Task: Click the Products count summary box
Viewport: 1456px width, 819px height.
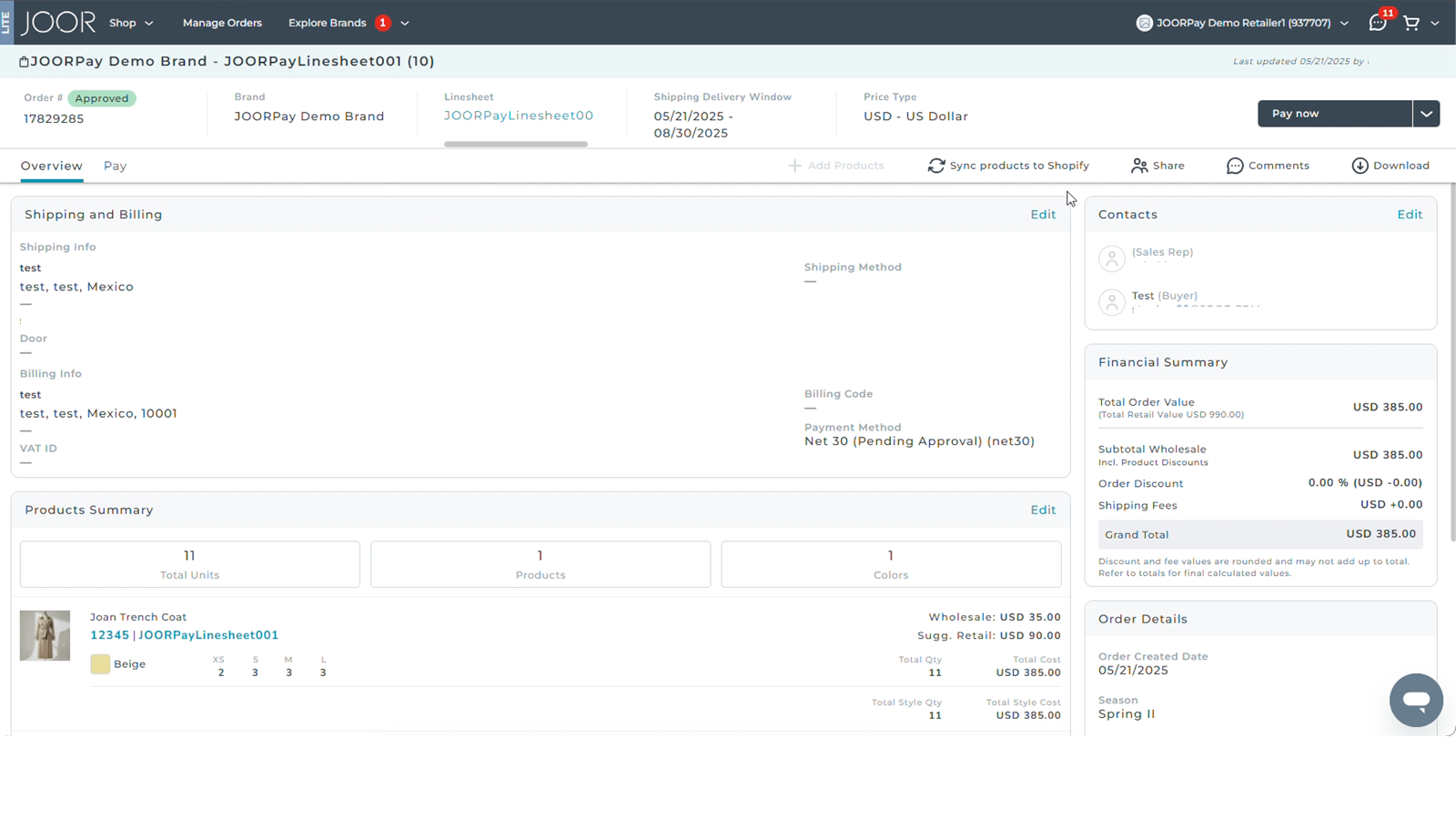Action: (x=541, y=564)
